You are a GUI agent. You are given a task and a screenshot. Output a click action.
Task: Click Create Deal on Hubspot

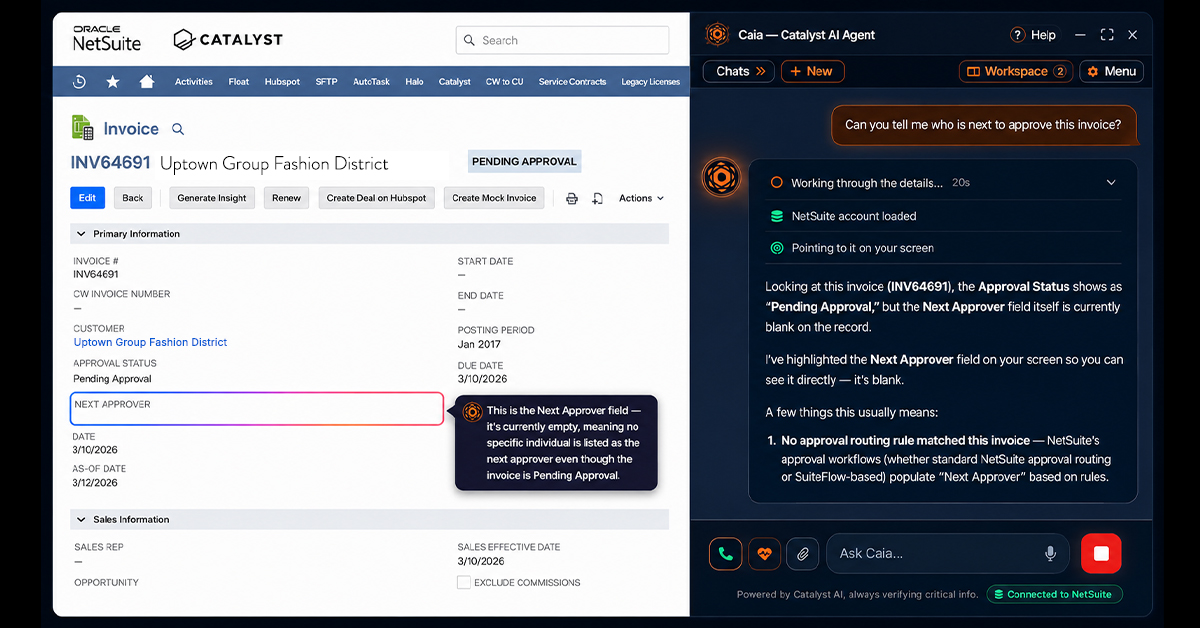(x=376, y=198)
